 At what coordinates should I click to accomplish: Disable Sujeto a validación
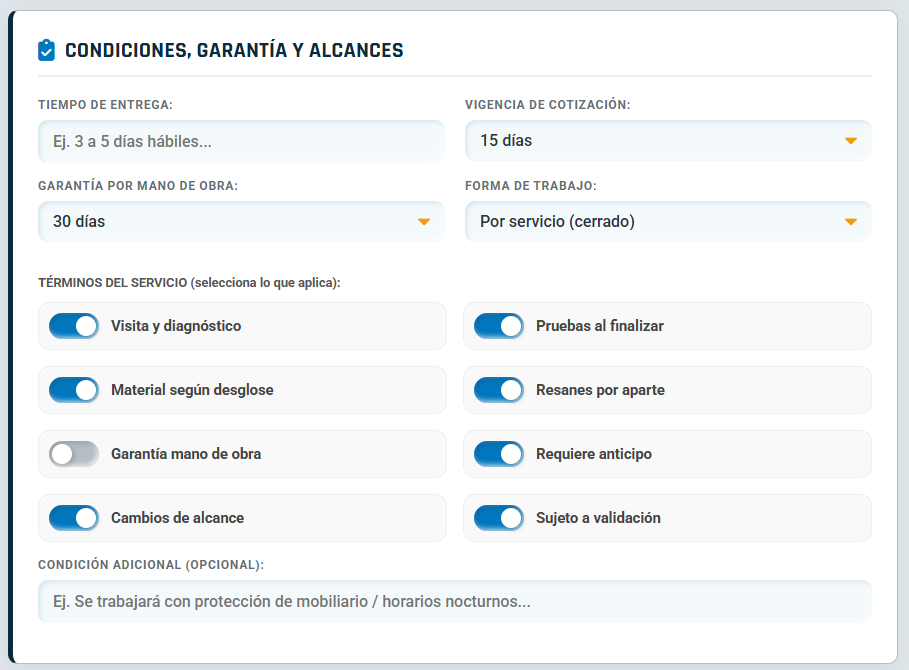(x=498, y=518)
